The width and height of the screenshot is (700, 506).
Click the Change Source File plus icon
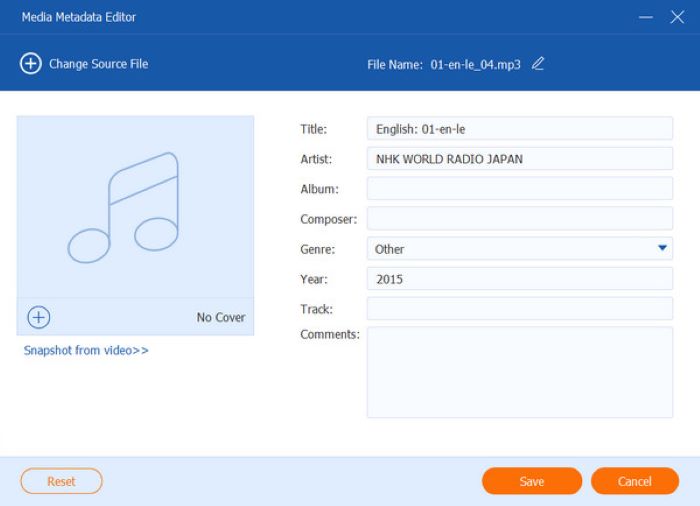[x=31, y=63]
